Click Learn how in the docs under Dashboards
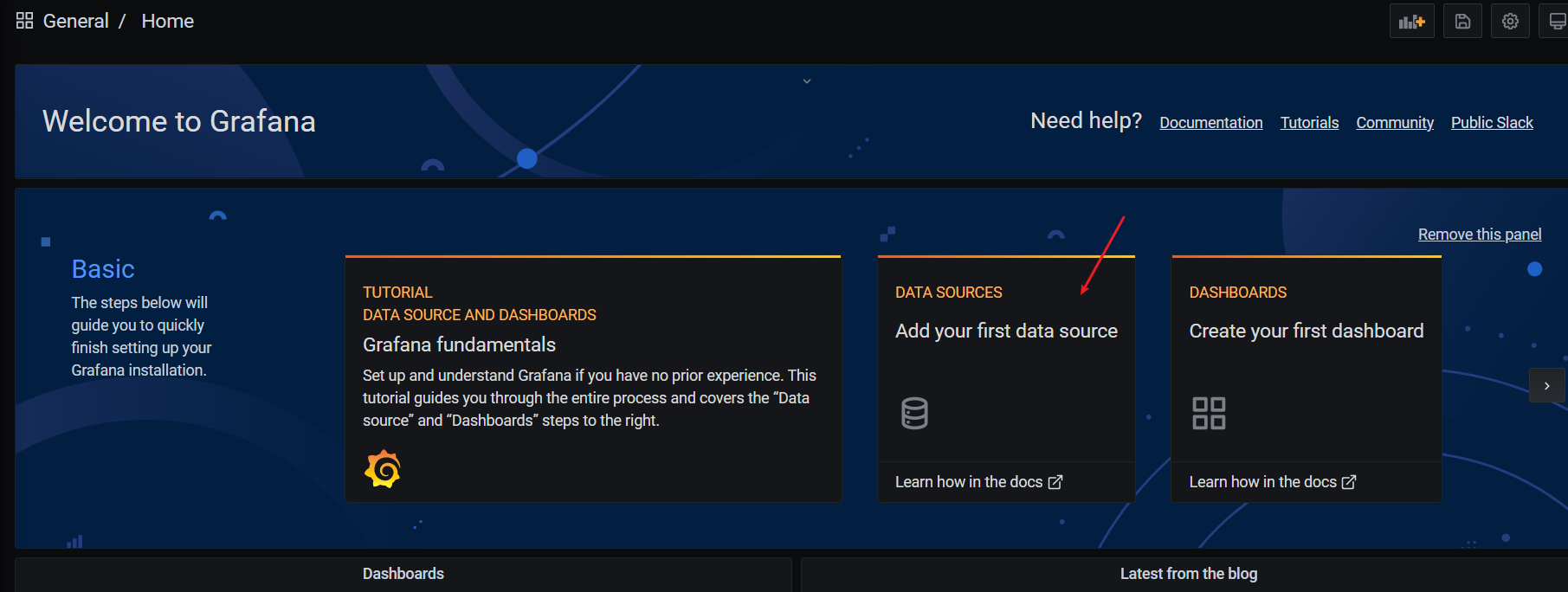Viewport: 1568px width, 592px height. [x=1273, y=482]
